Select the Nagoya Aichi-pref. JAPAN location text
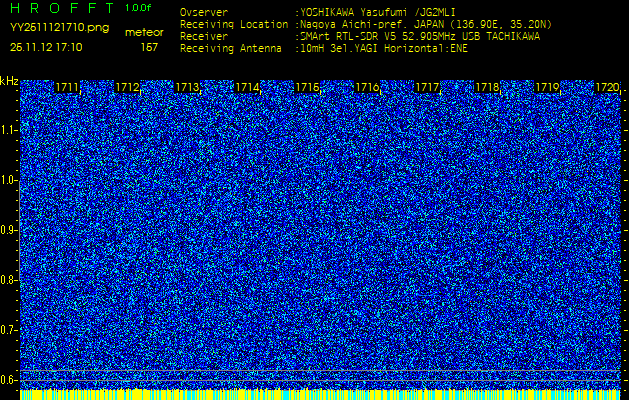This screenshot has width=629, height=400. pyautogui.click(x=426, y=24)
